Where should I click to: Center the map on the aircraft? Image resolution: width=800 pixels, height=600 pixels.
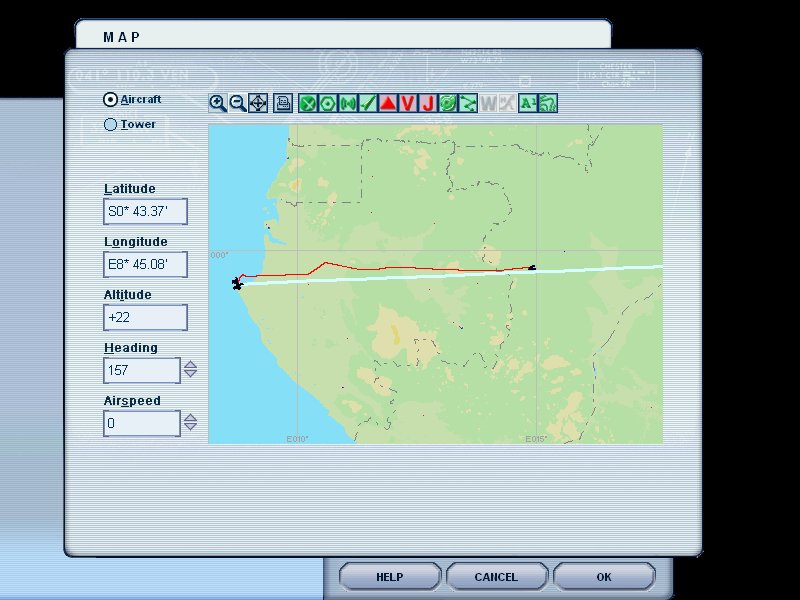pyautogui.click(x=258, y=104)
